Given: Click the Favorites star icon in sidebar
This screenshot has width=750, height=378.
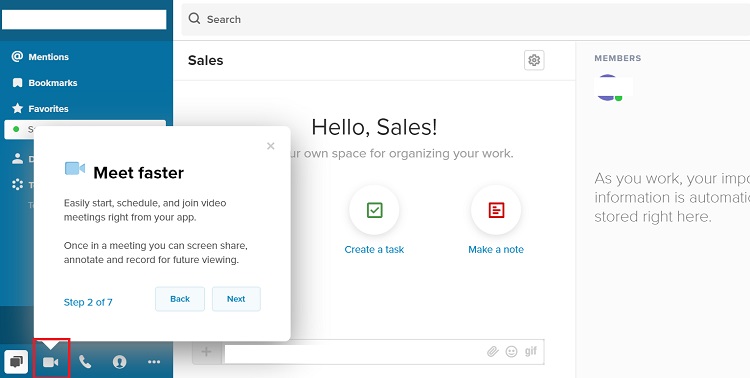Looking at the screenshot, I should pos(17,109).
